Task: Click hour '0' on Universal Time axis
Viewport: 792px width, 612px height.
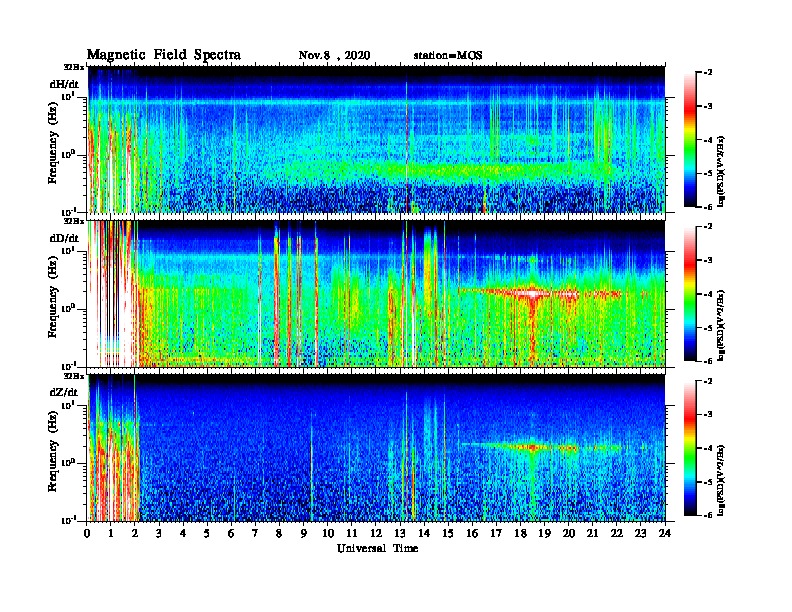Action: coord(87,533)
